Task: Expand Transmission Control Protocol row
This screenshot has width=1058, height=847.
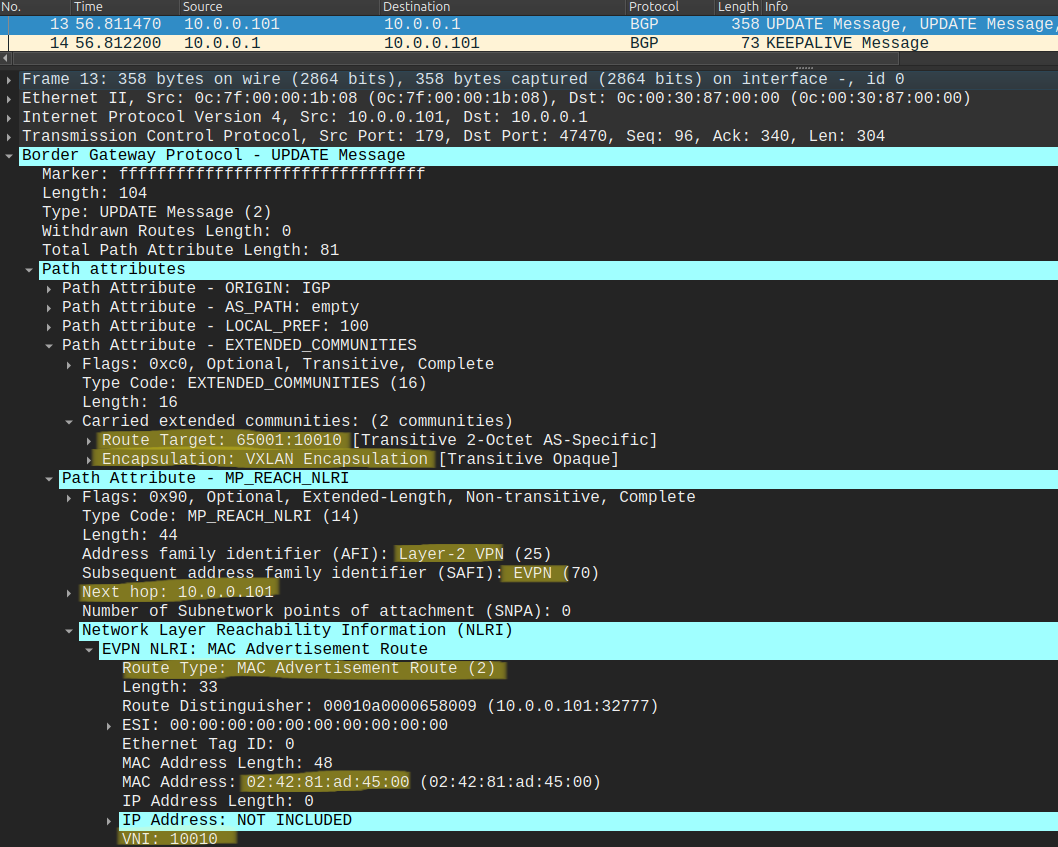Action: (9, 136)
